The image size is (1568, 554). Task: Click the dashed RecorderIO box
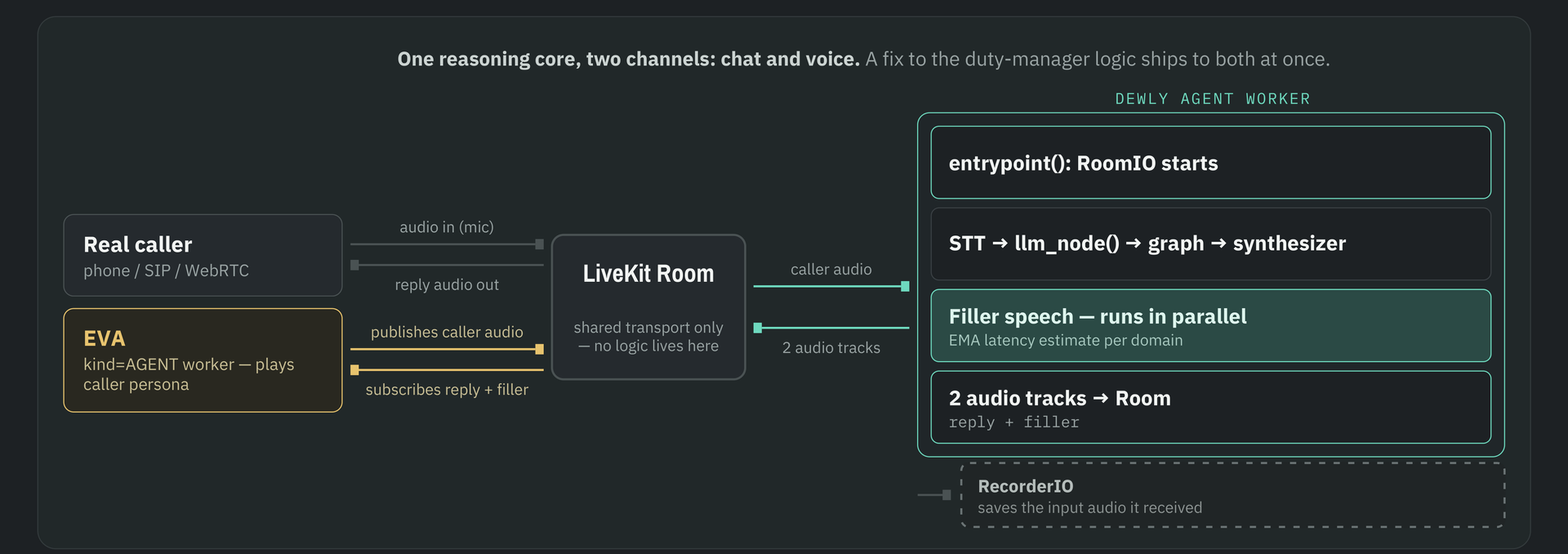pyautogui.click(x=1232, y=495)
